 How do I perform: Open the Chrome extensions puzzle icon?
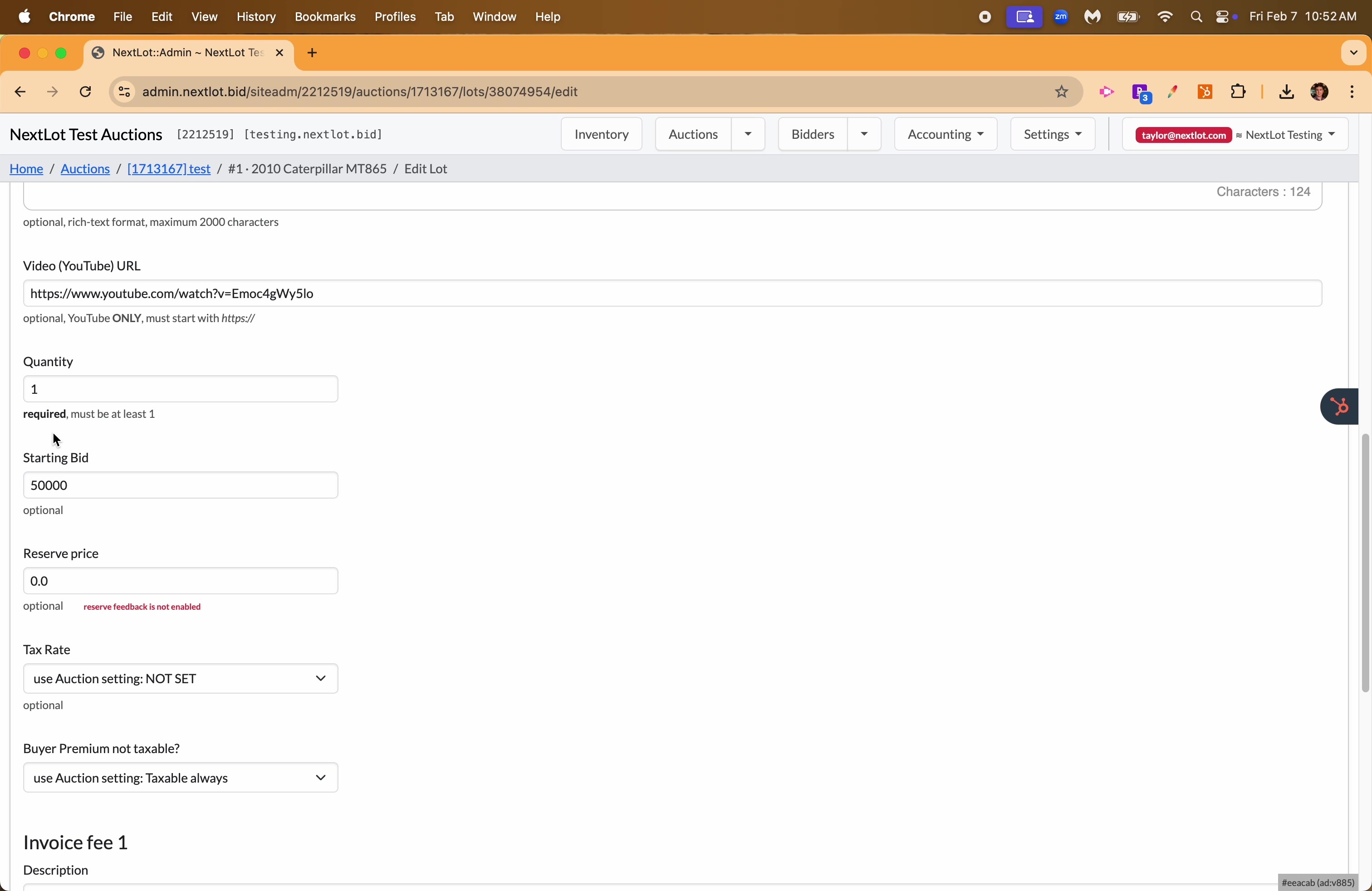pos(1238,92)
